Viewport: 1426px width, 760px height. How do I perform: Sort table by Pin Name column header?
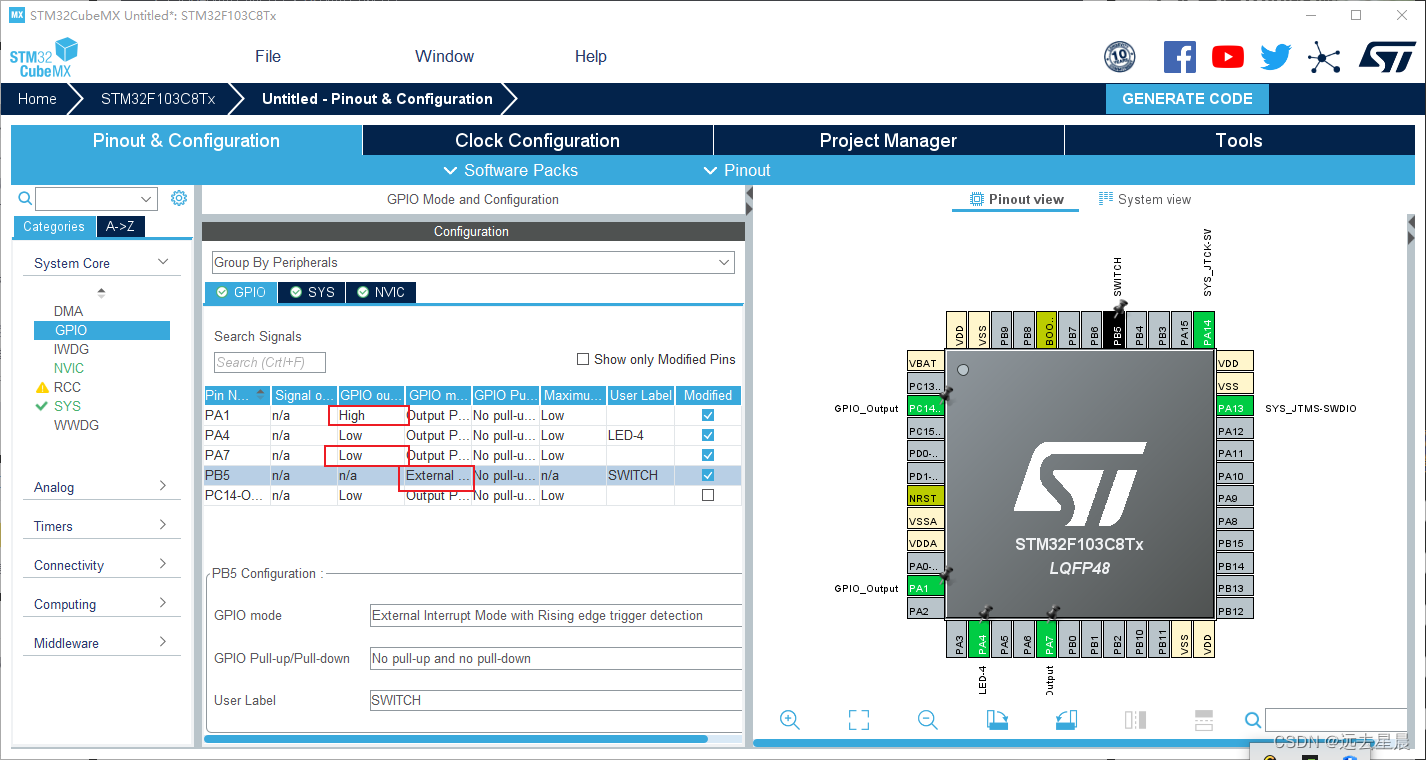237,395
